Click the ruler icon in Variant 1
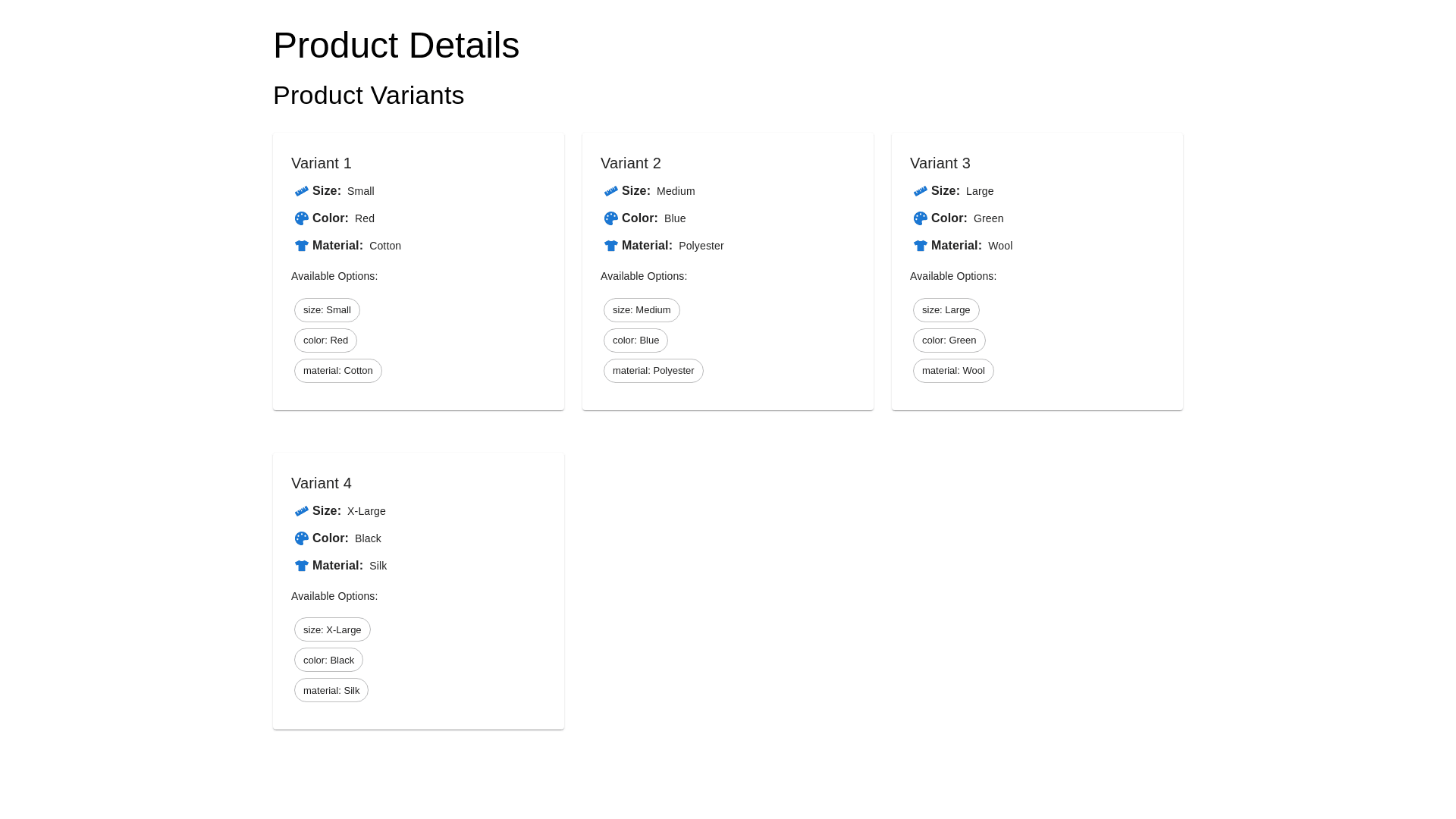Image resolution: width=1456 pixels, height=819 pixels. (302, 191)
